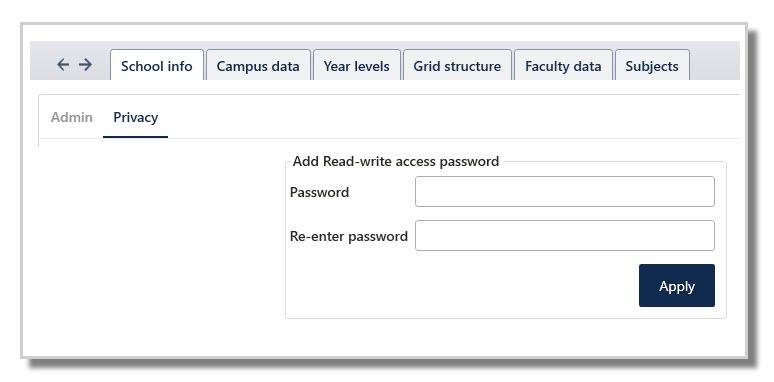Click the forward arrow icon
This screenshot has width=774, height=382.
85,65
